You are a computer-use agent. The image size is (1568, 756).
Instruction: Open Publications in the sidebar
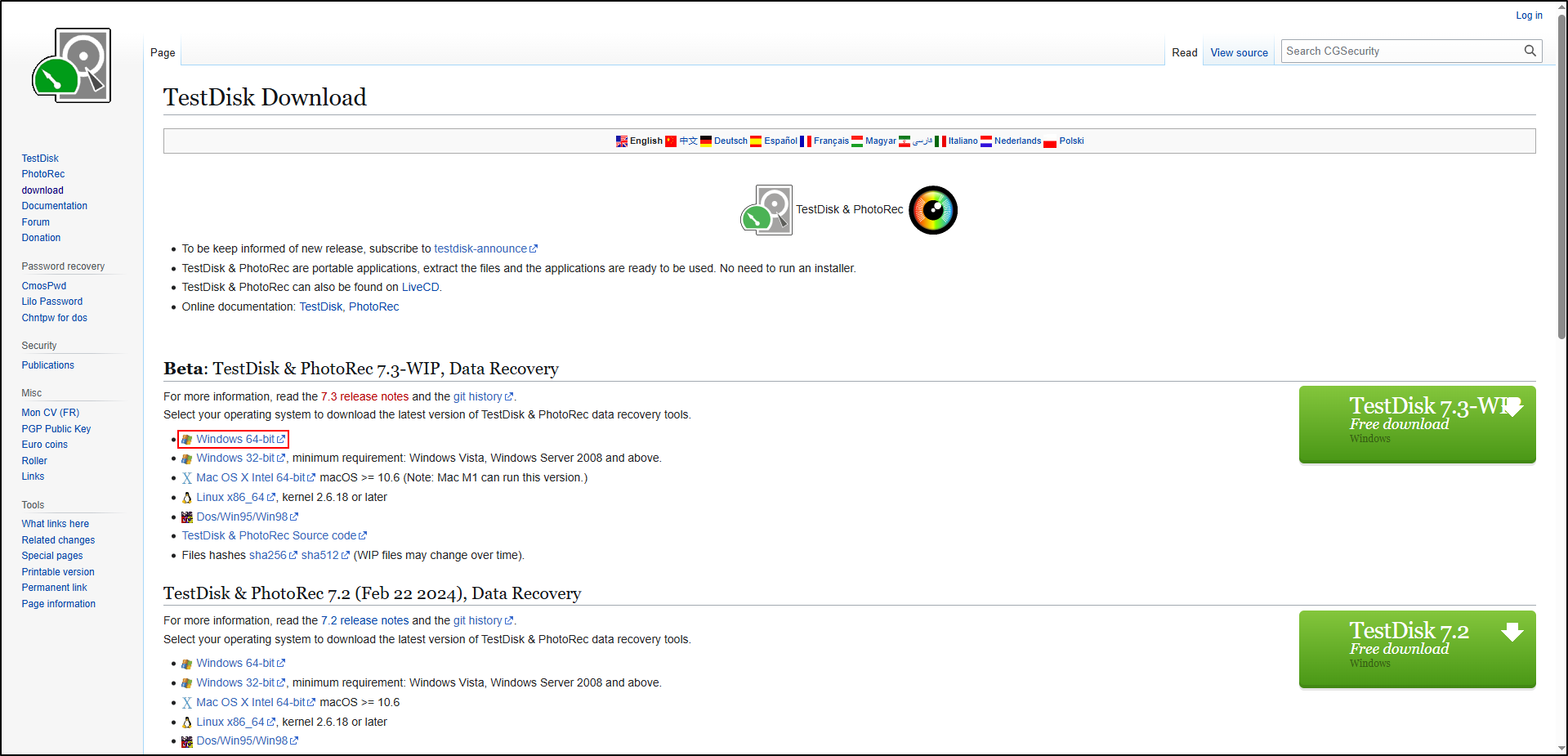[48, 365]
